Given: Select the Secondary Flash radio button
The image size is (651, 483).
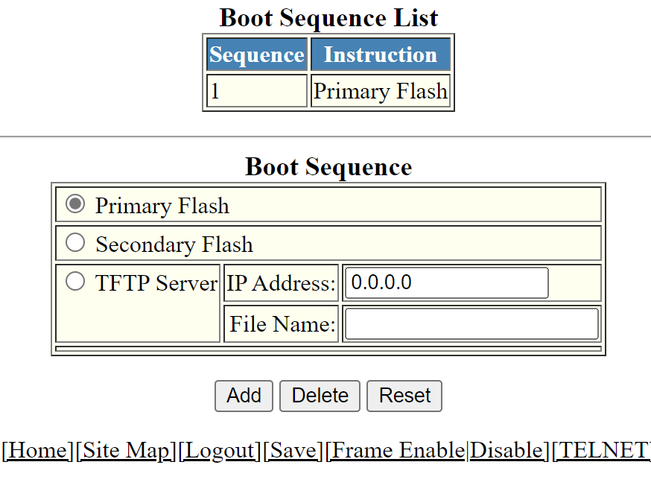Looking at the screenshot, I should [x=75, y=243].
